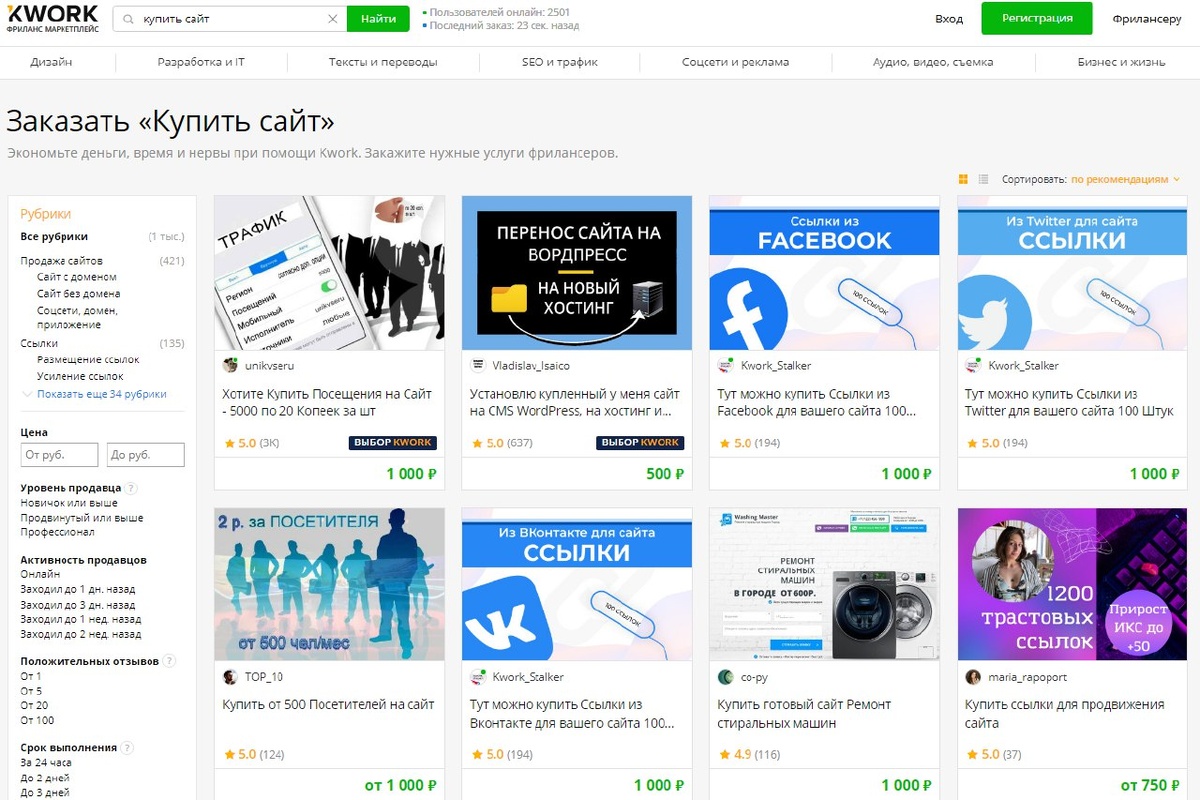Image resolution: width=1200 pixels, height=800 pixels.
Task: Filter sellers by Онлайн activity
Action: click(41, 575)
